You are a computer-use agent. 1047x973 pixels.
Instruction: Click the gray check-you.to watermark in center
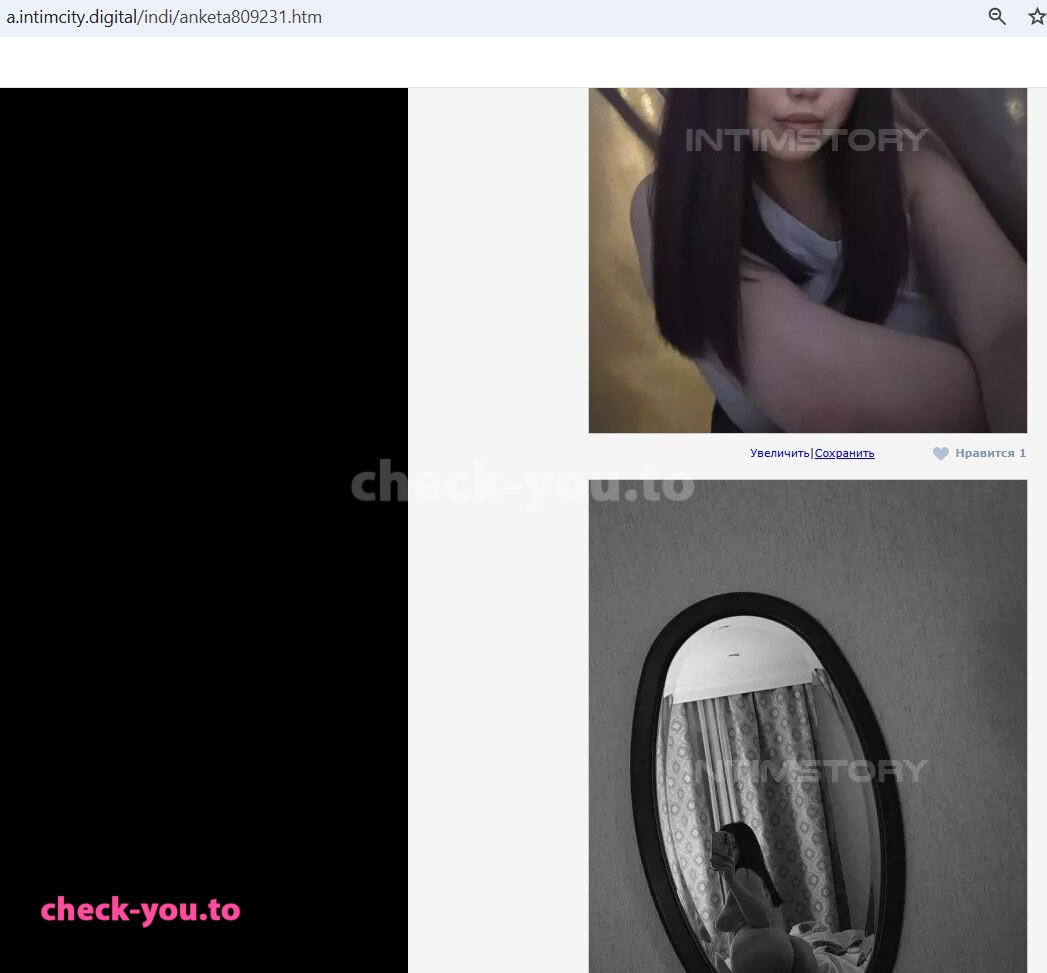[x=522, y=483]
